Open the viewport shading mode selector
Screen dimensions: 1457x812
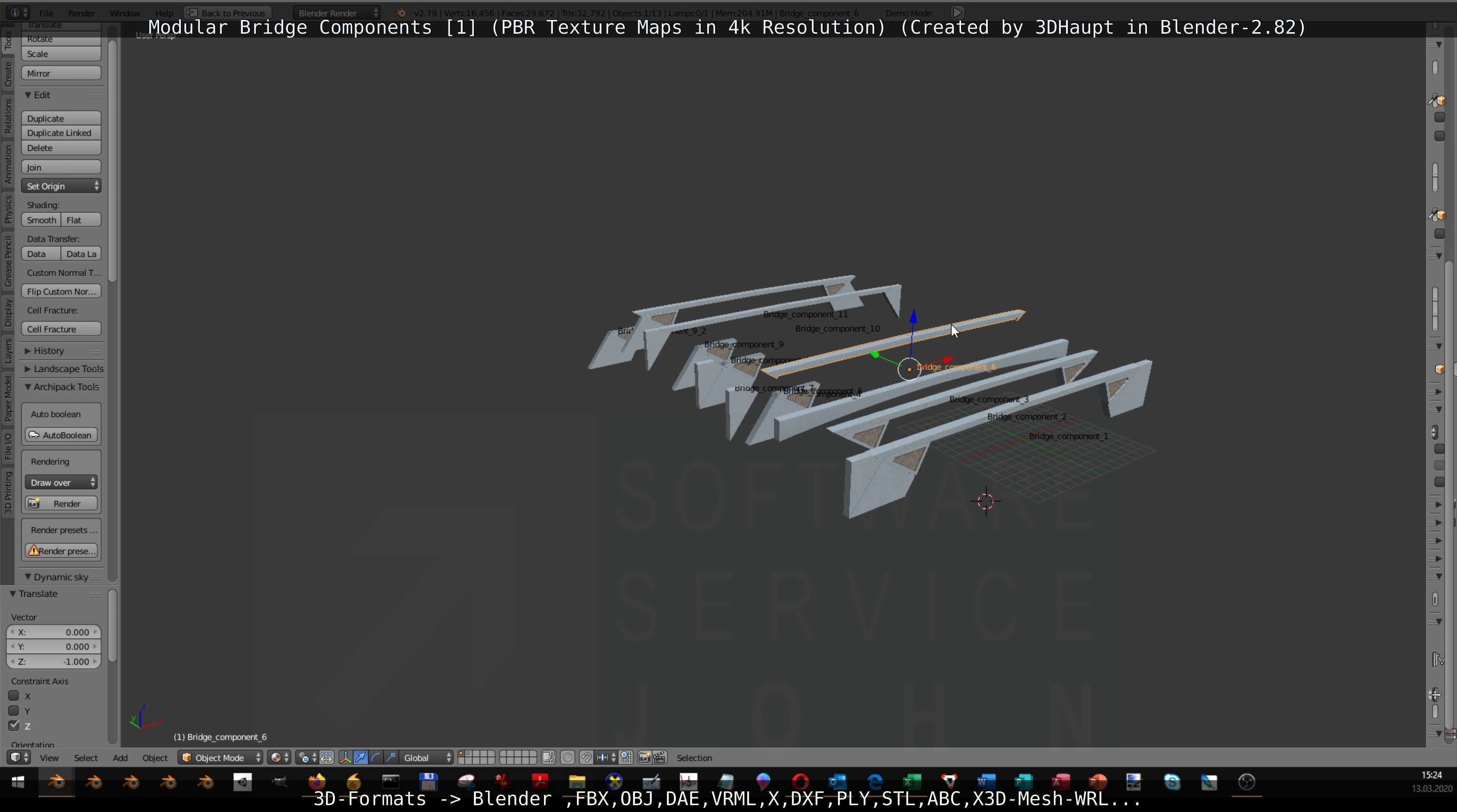[279, 758]
